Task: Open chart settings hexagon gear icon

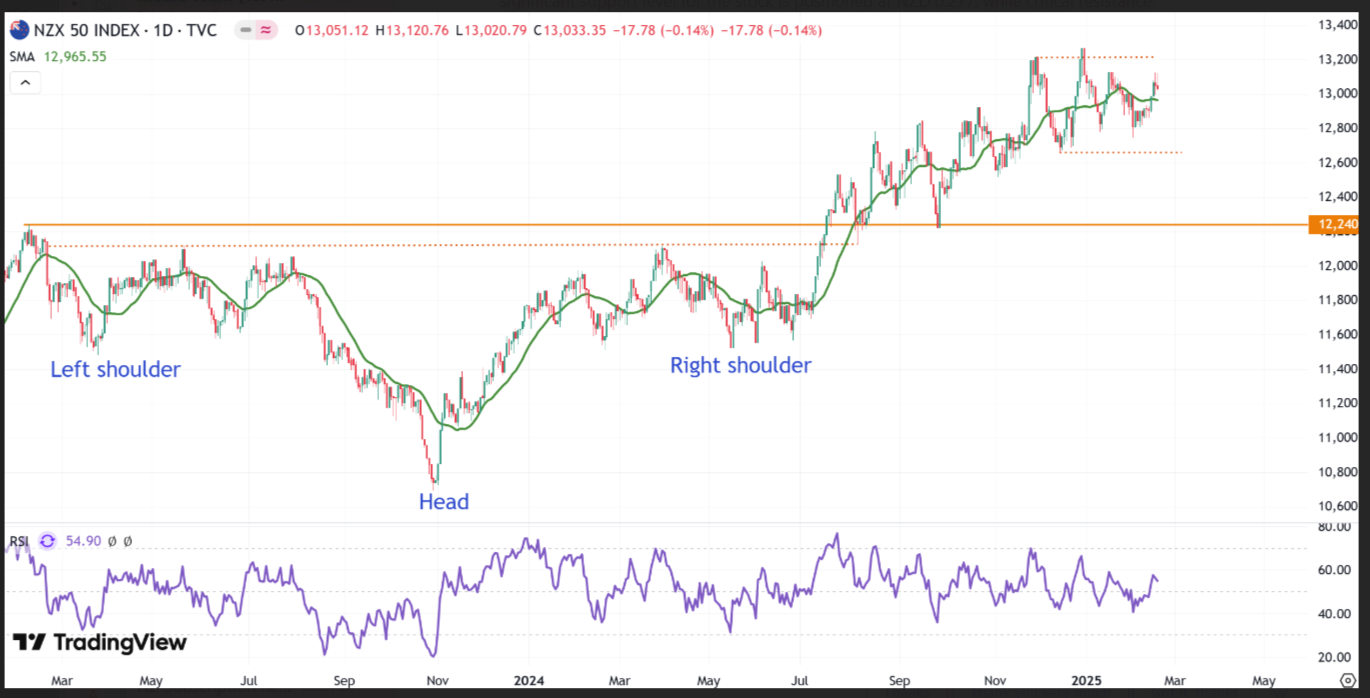Action: click(x=1346, y=681)
